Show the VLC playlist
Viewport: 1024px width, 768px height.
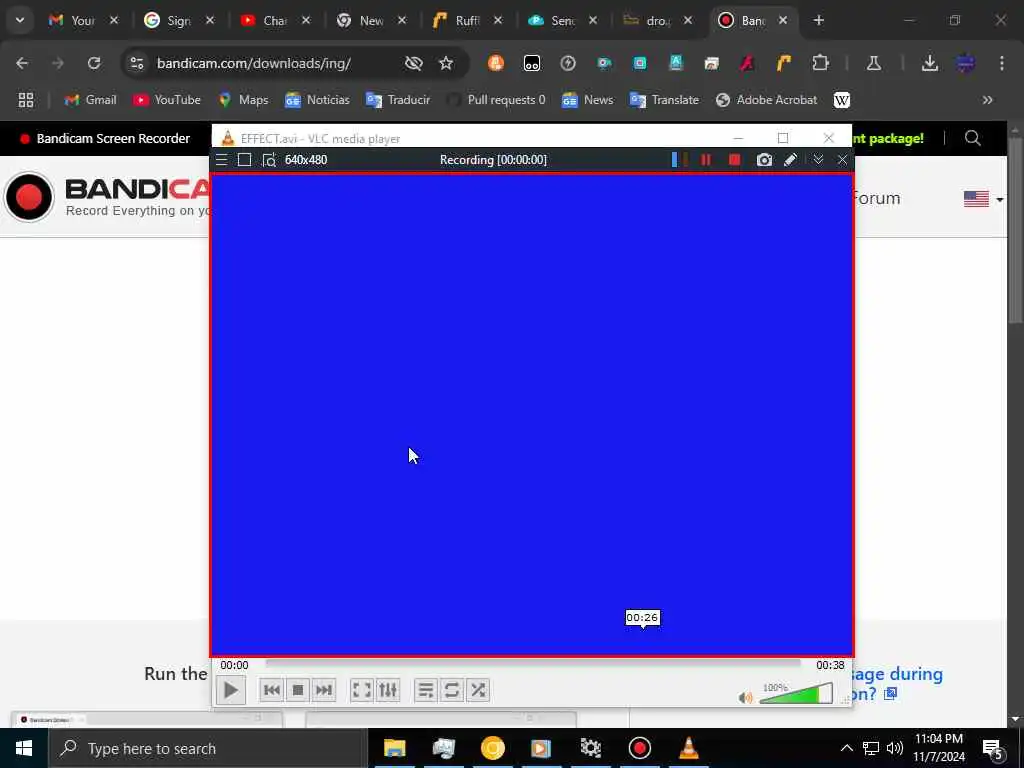426,690
